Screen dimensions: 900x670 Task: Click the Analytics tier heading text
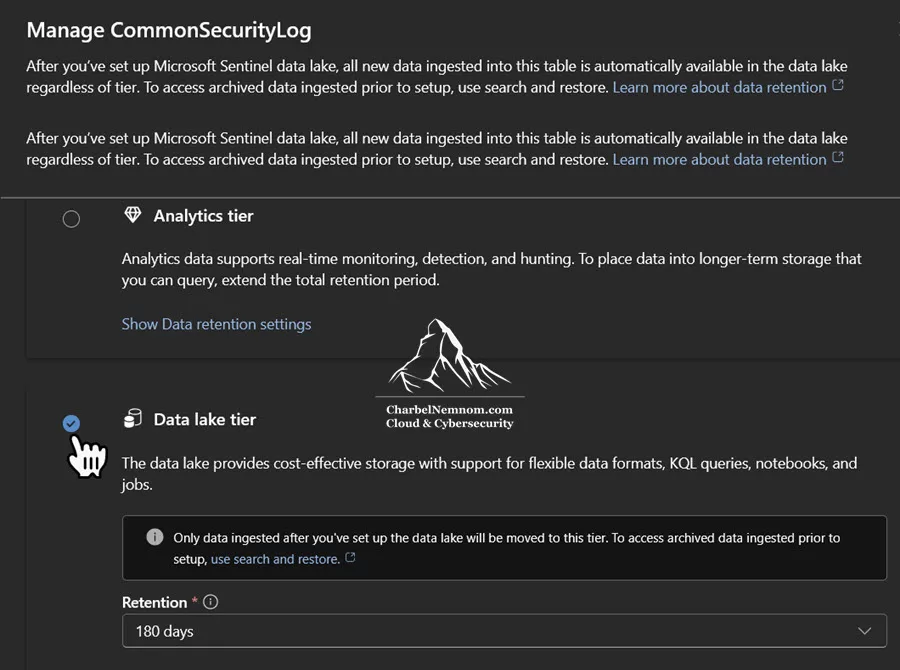[203, 216]
